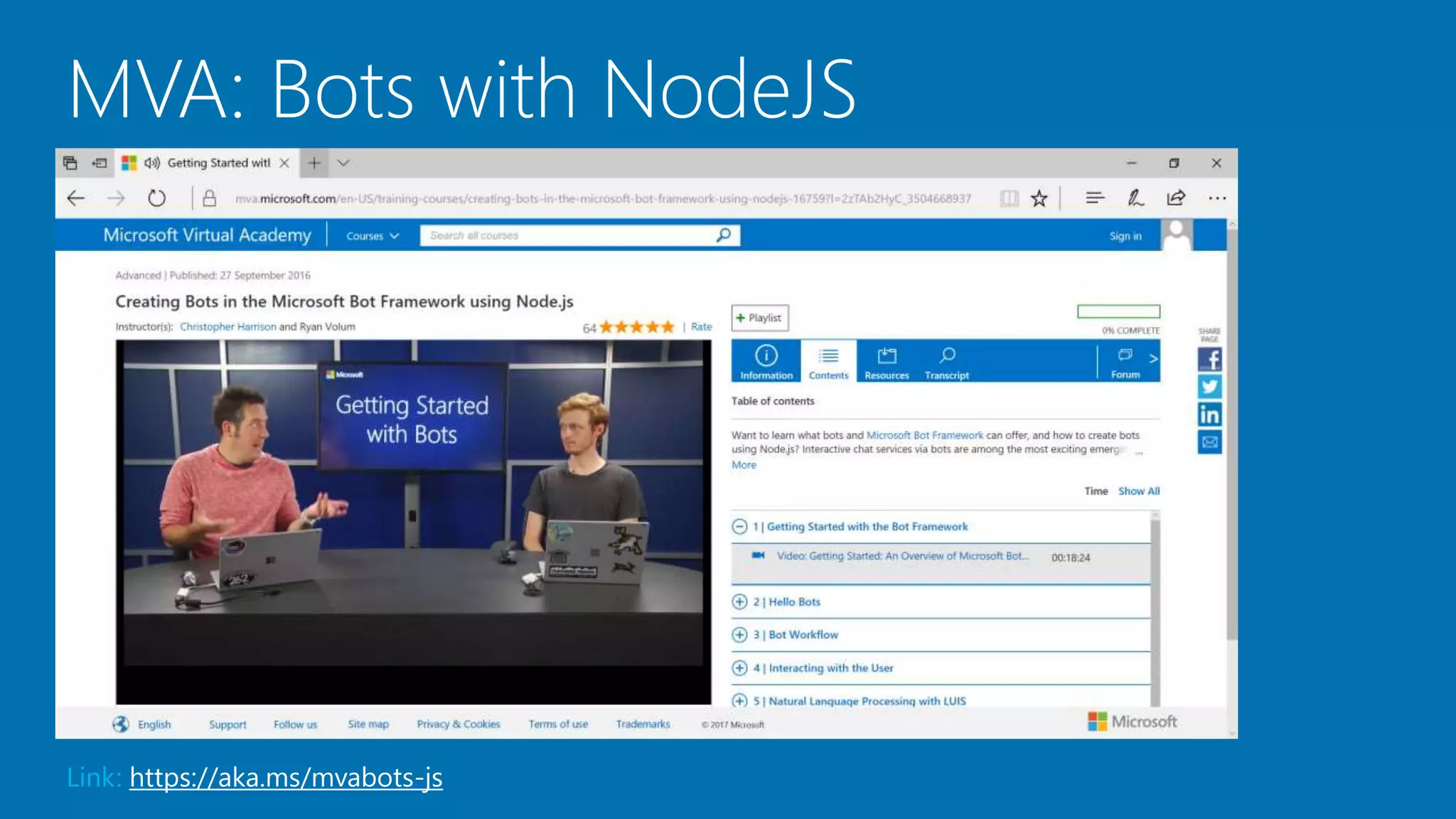The width and height of the screenshot is (1456, 819).
Task: Click the Microsoft Virtual Academy logo text
Action: pyautogui.click(x=207, y=235)
